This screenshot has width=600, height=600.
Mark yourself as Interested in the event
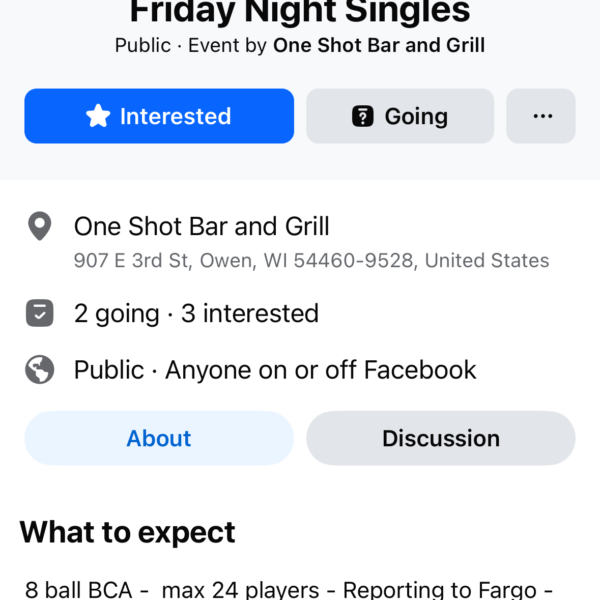point(159,117)
